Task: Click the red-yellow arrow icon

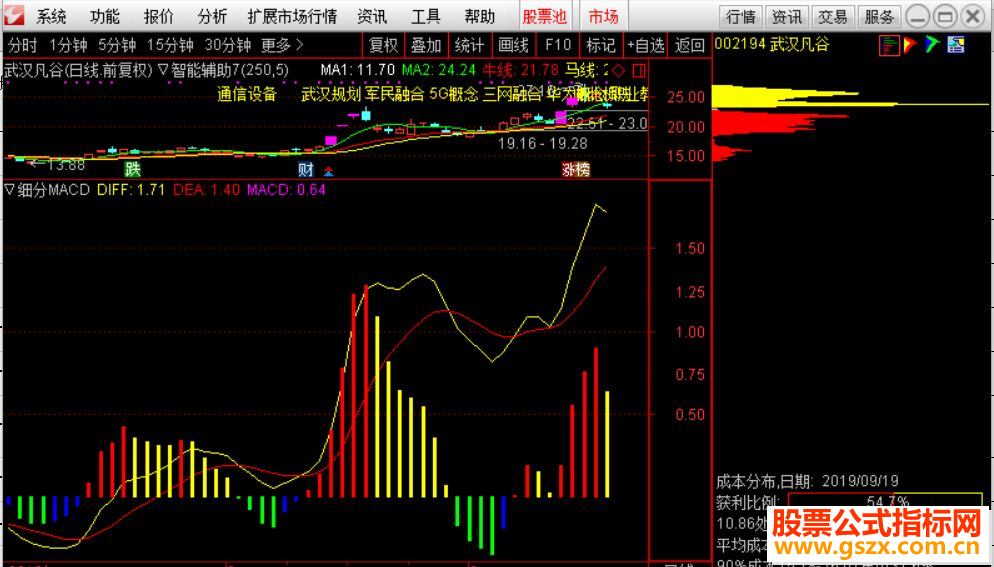Action: point(910,45)
